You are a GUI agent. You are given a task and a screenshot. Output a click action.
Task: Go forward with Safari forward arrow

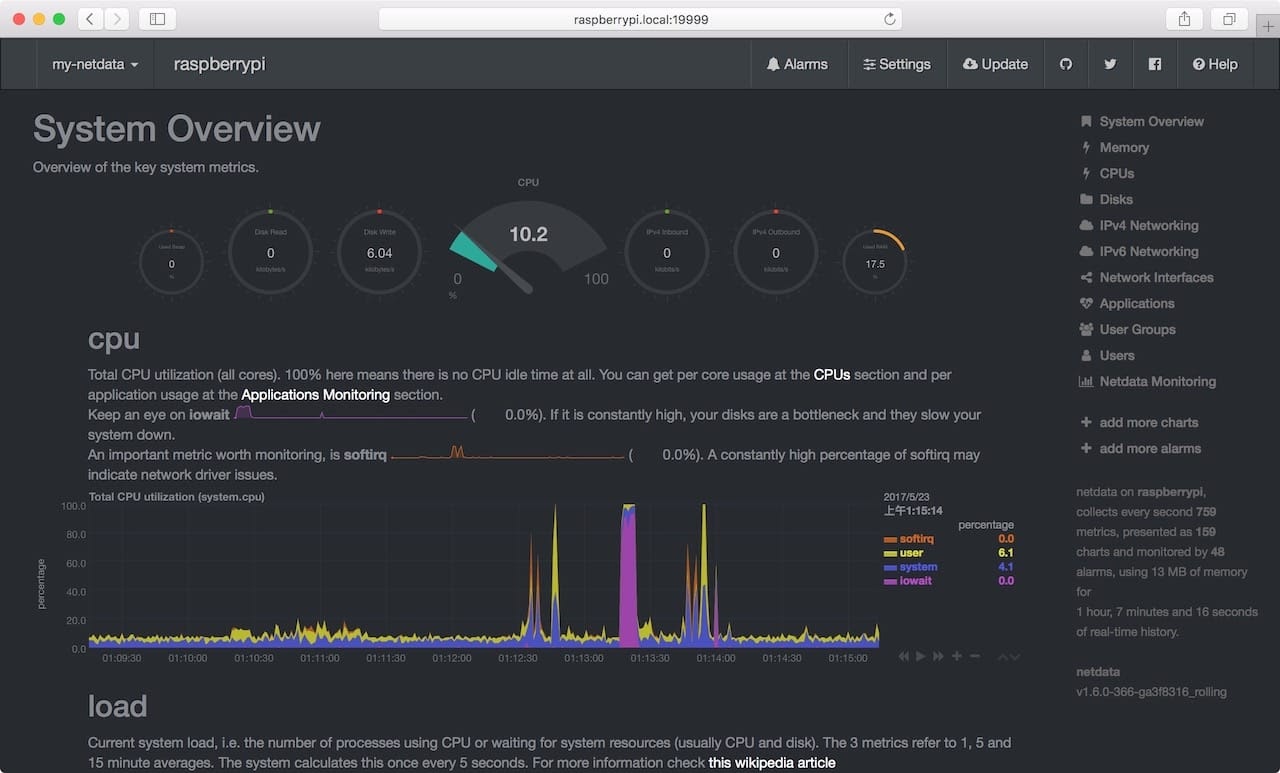coord(117,18)
